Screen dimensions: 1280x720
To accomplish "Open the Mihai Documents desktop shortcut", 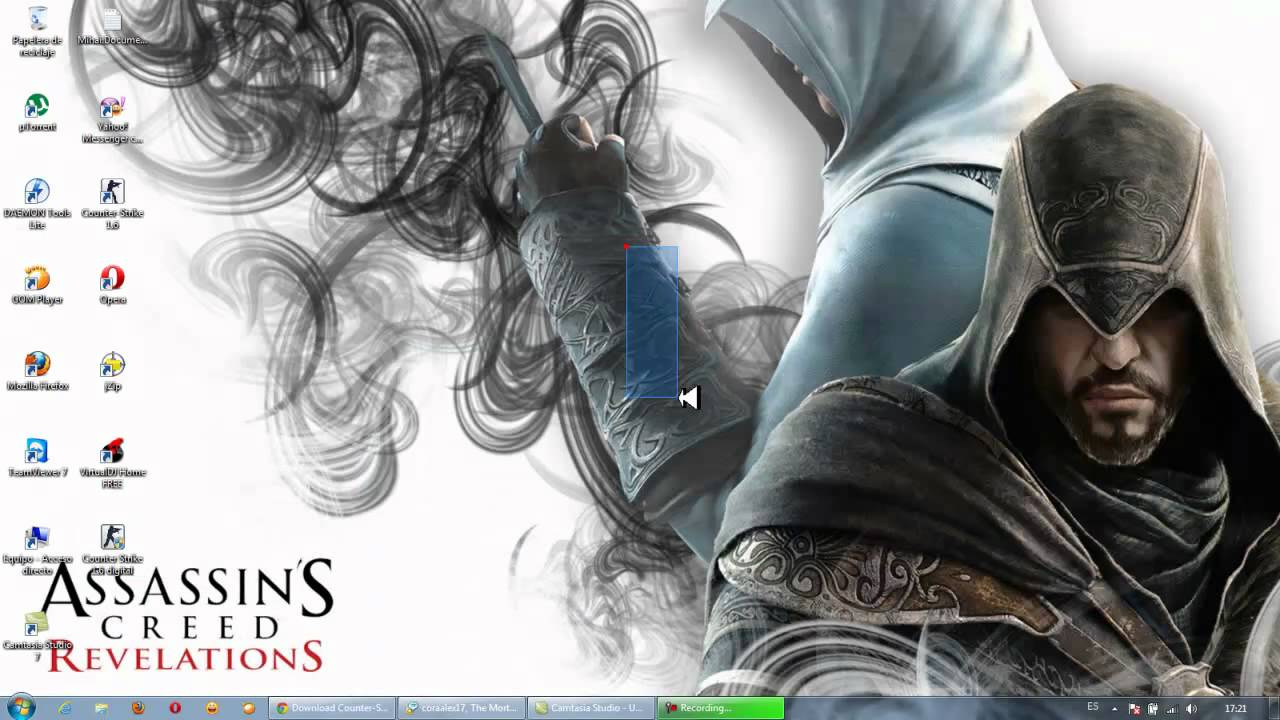I will tap(112, 27).
